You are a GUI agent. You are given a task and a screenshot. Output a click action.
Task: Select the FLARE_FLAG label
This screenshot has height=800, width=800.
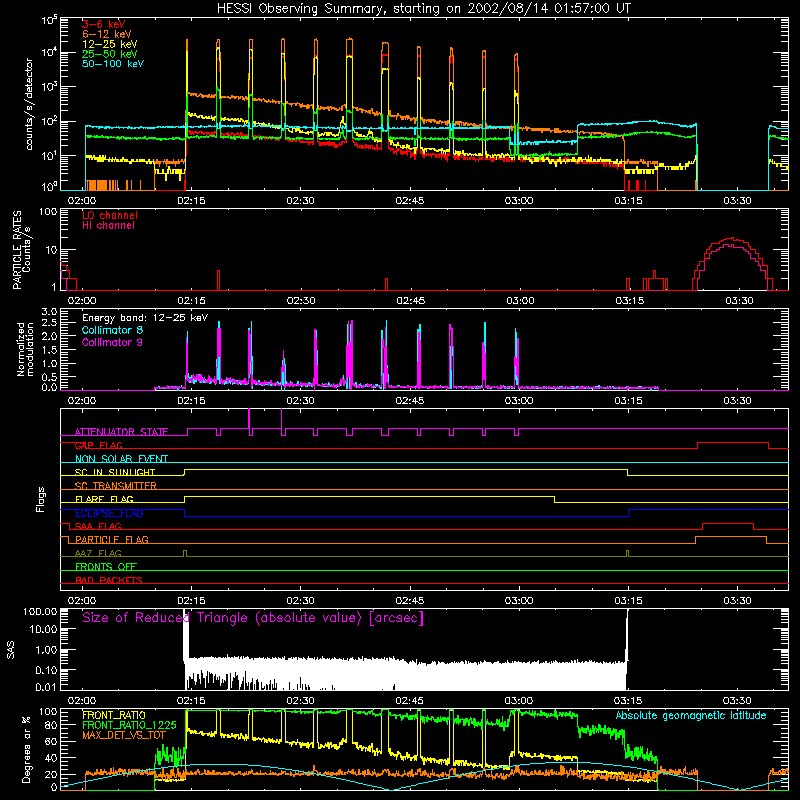[104, 499]
